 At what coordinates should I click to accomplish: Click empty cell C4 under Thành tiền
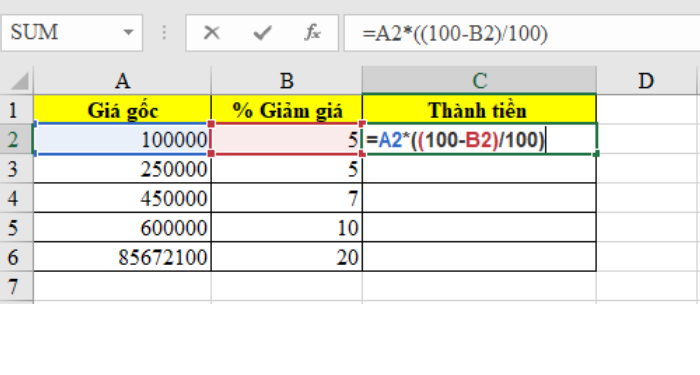tap(479, 198)
